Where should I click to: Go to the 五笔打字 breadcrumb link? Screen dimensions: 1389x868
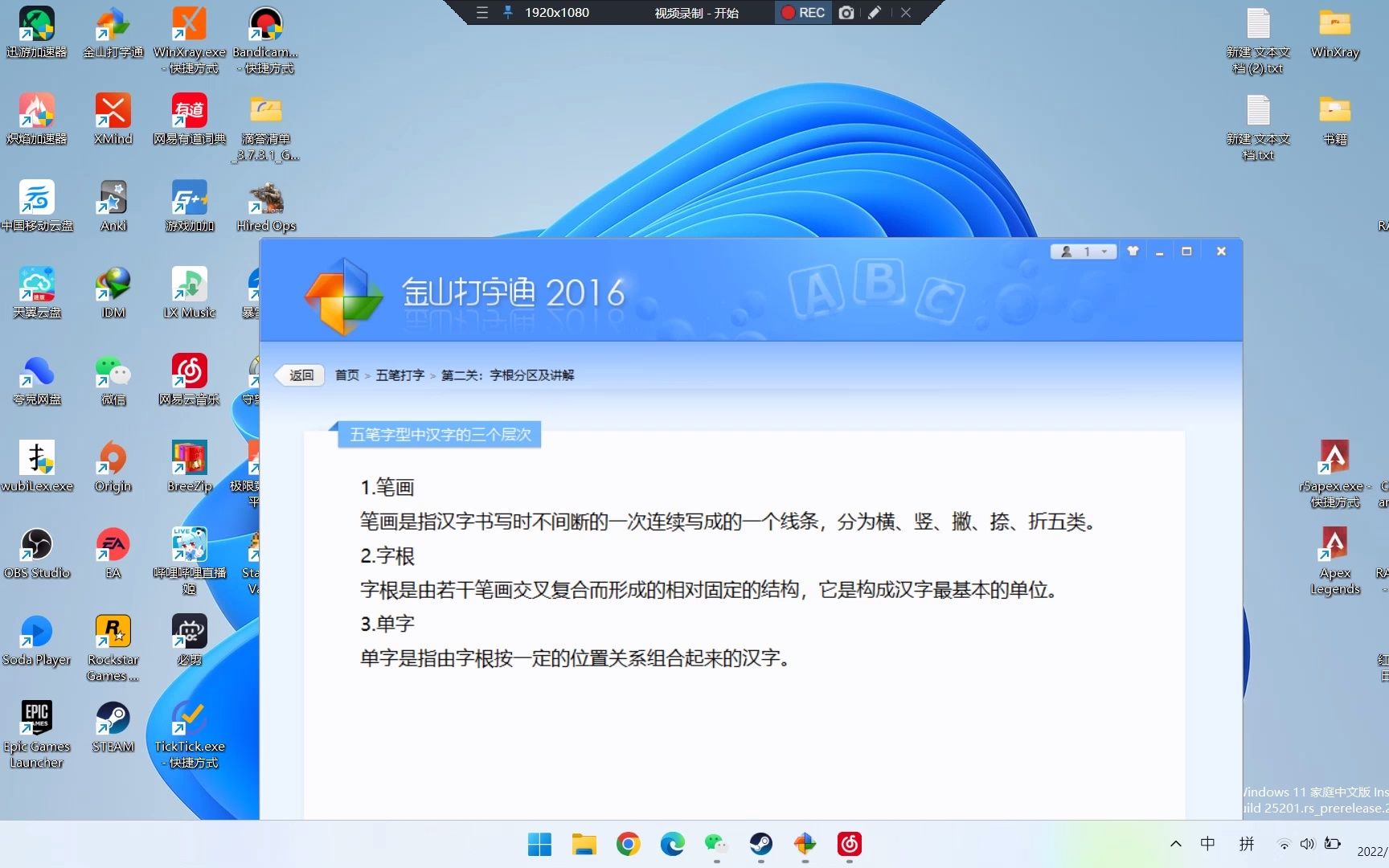(400, 375)
